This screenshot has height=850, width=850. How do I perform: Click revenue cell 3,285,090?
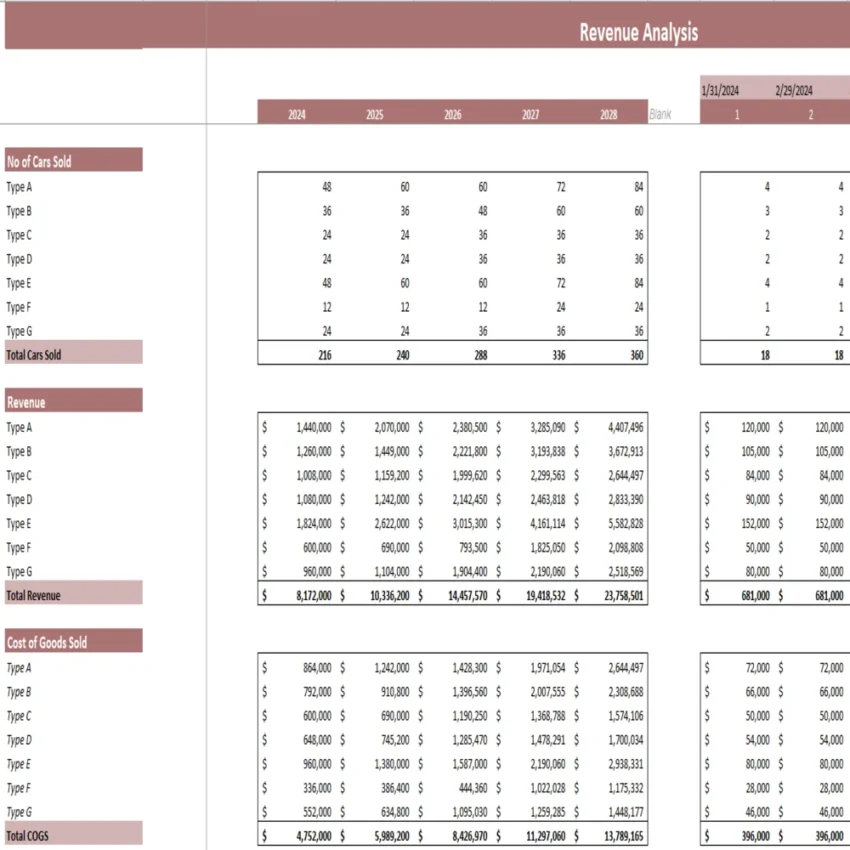pos(548,428)
